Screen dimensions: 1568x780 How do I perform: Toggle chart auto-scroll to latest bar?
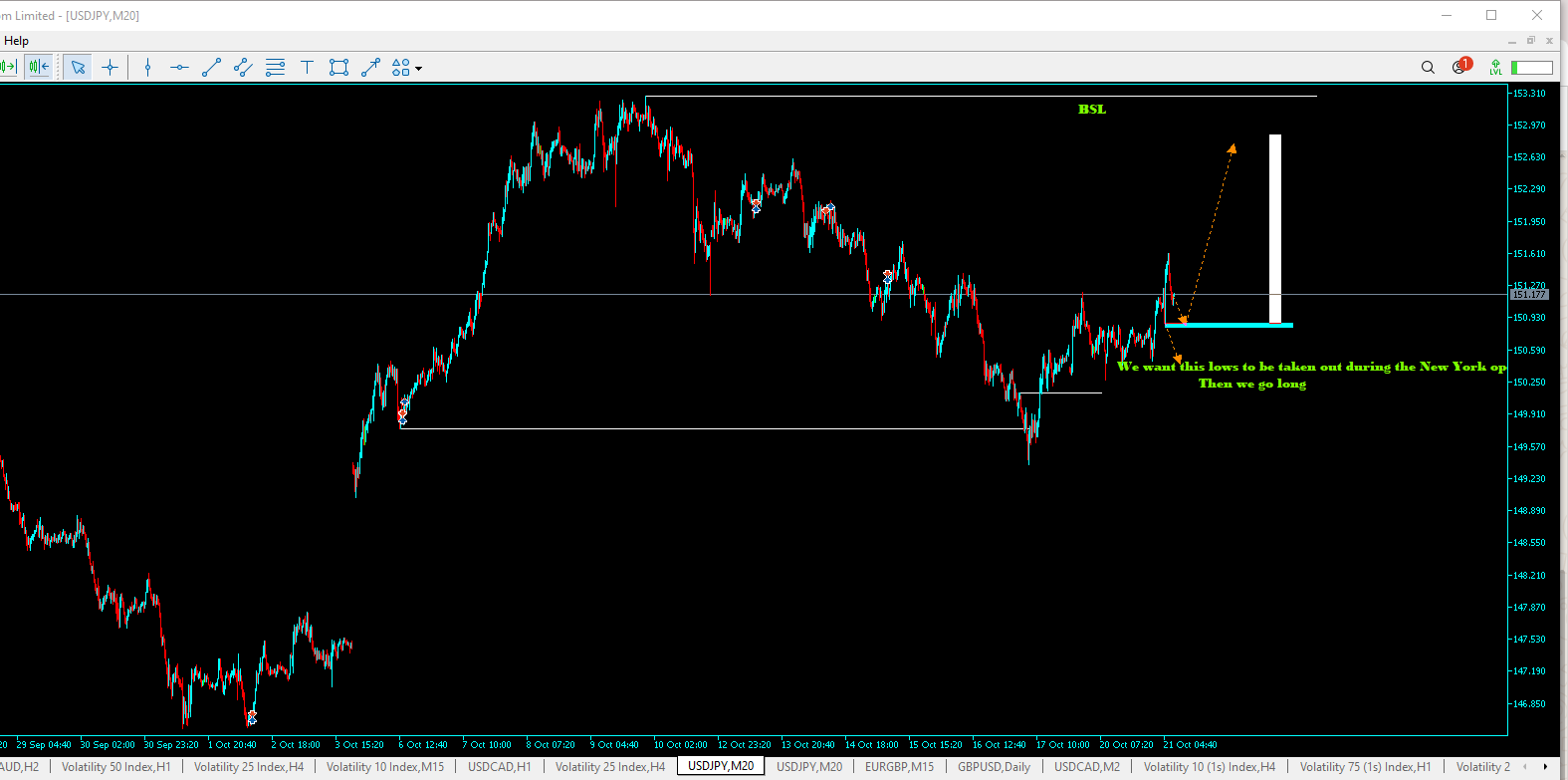[x=9, y=67]
